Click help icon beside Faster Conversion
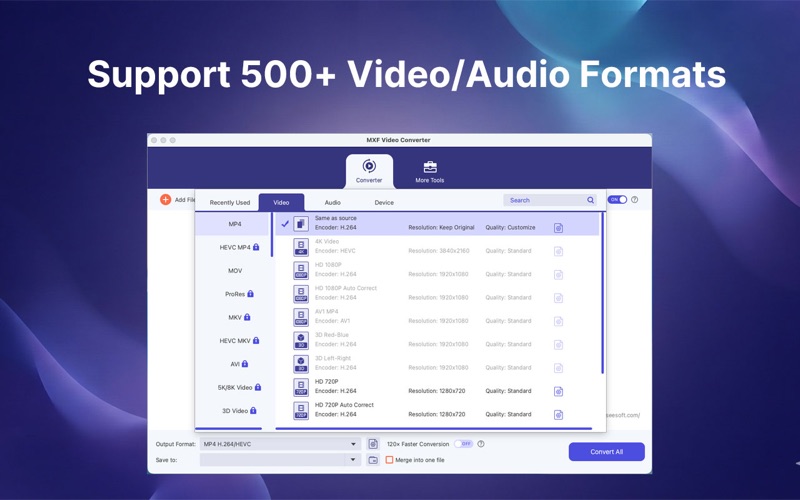This screenshot has height=500, width=800. pos(481,444)
